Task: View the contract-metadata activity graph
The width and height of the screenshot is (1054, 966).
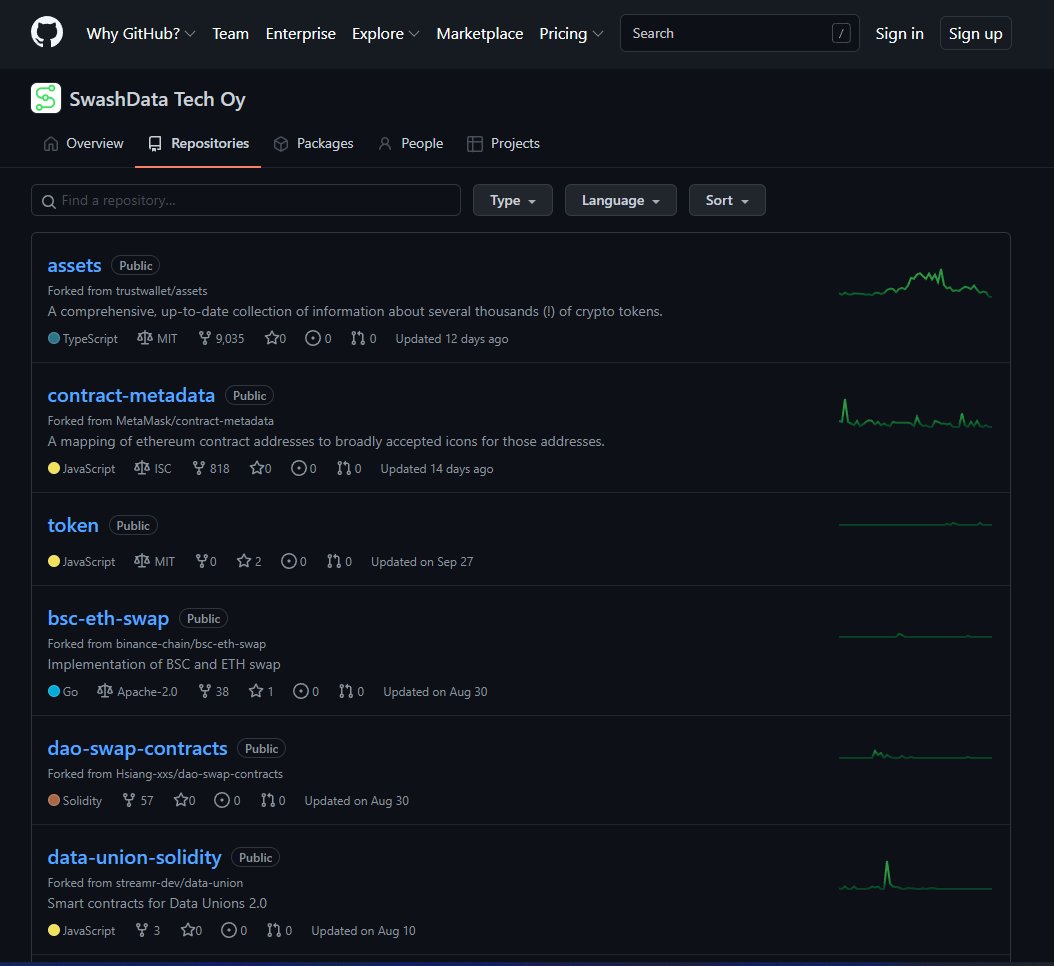Action: point(915,413)
